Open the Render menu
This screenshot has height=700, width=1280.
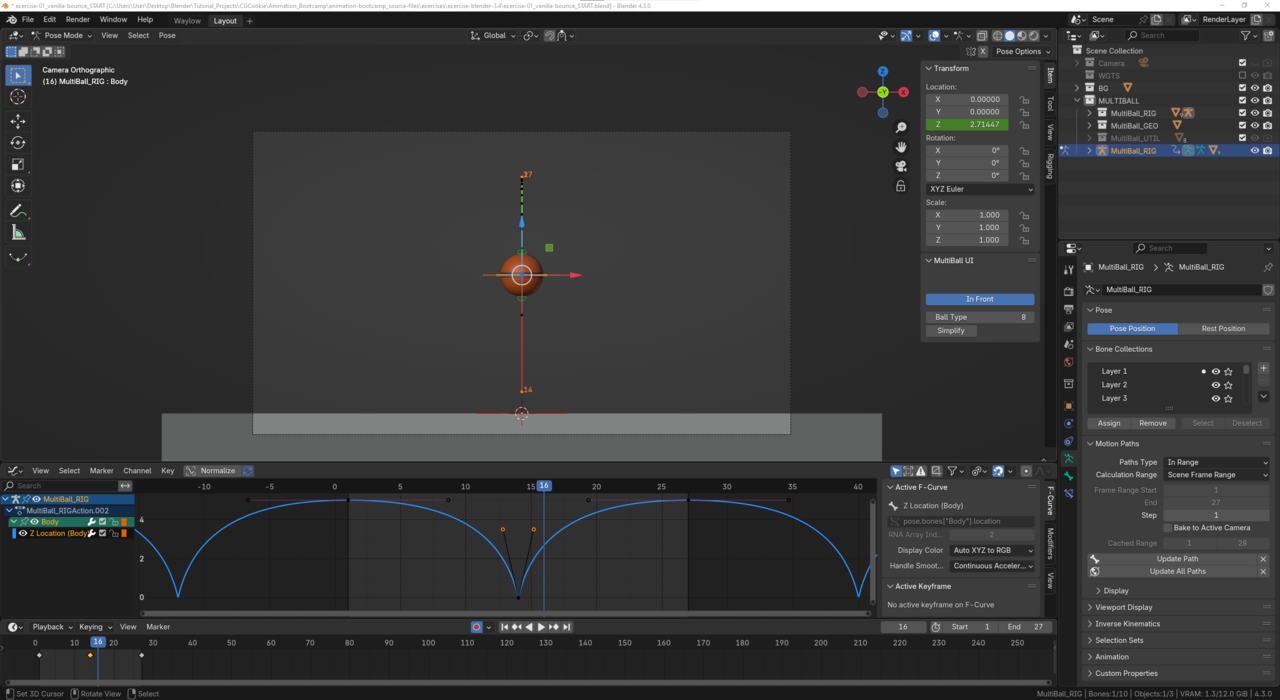pyautogui.click(x=77, y=20)
